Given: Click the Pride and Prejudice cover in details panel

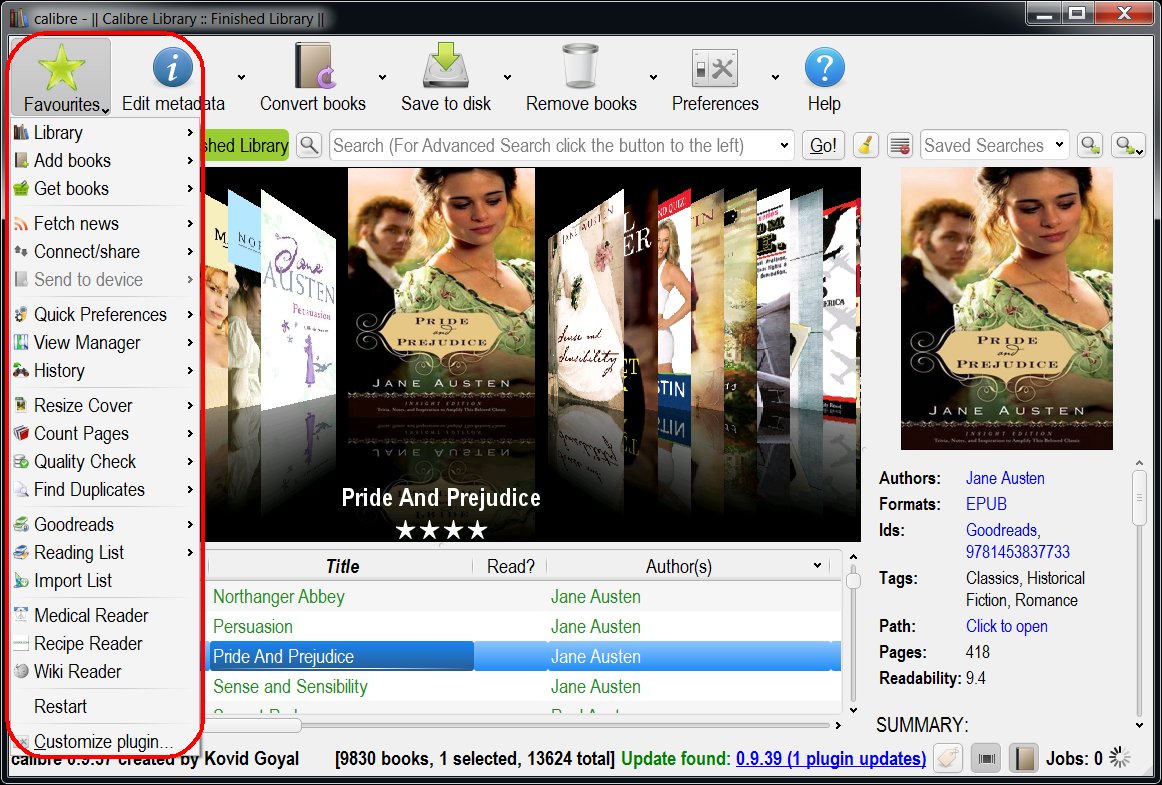Looking at the screenshot, I should [x=1006, y=309].
